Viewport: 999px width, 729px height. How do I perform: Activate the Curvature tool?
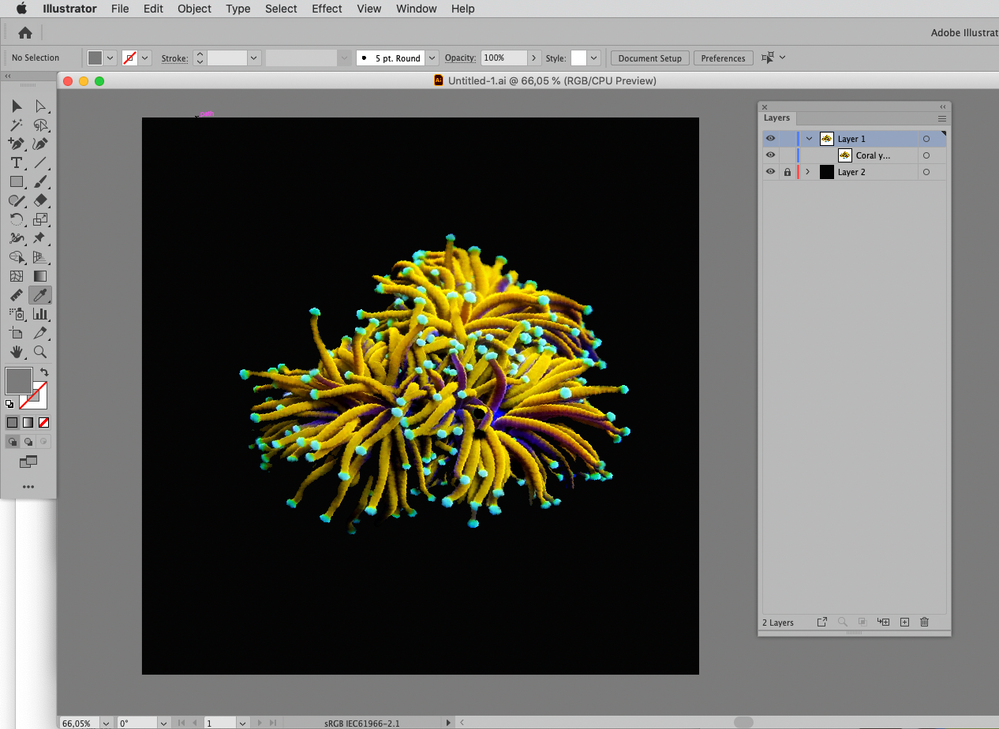coord(40,144)
